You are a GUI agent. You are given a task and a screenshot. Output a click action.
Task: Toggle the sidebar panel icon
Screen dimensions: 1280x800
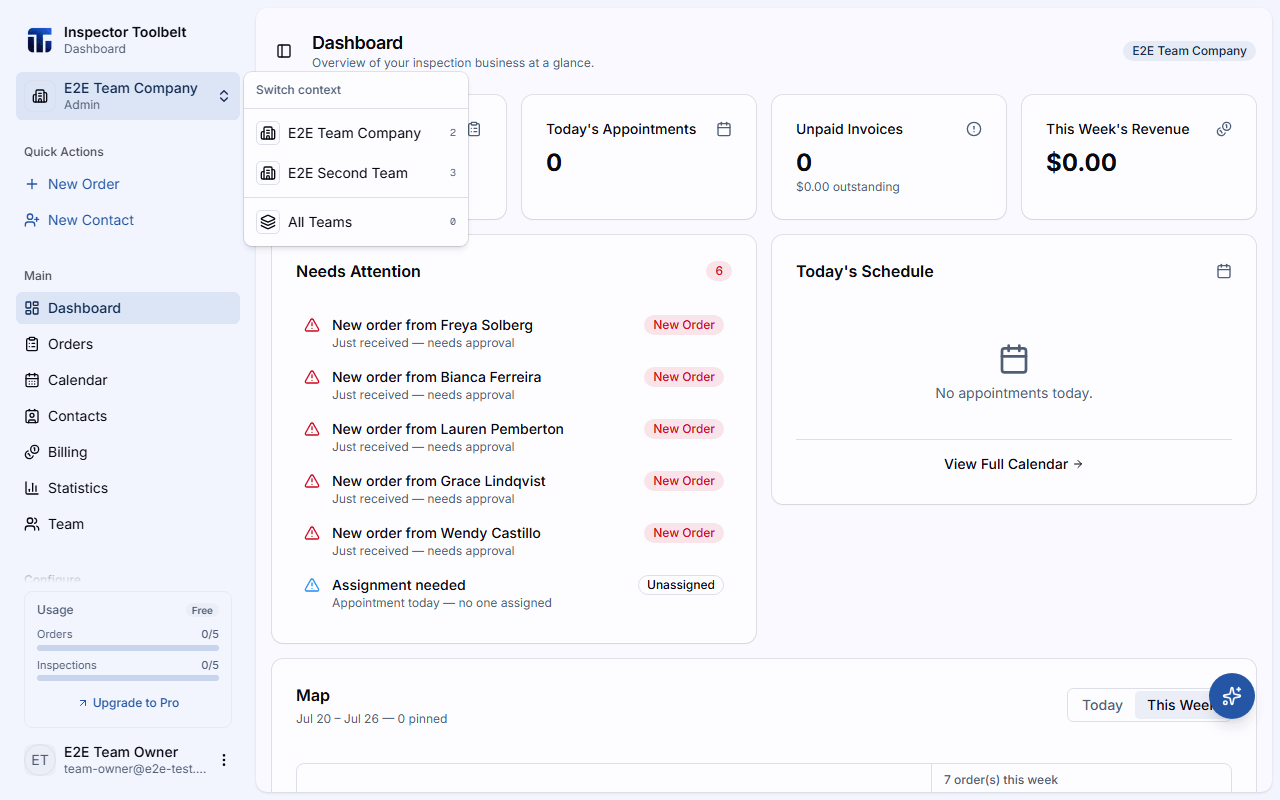(x=284, y=51)
